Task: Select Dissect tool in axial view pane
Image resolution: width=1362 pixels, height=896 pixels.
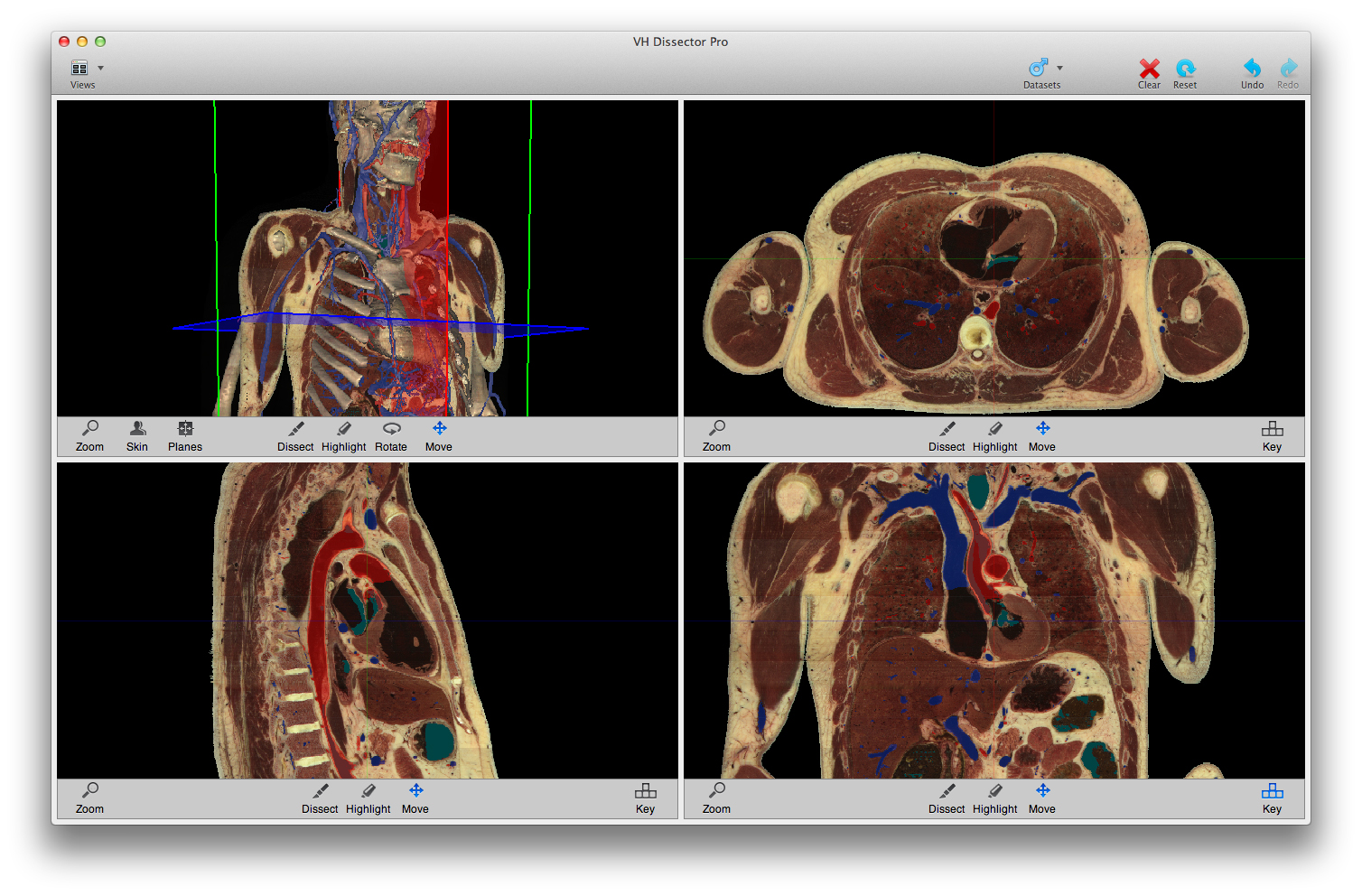Action: click(x=947, y=435)
